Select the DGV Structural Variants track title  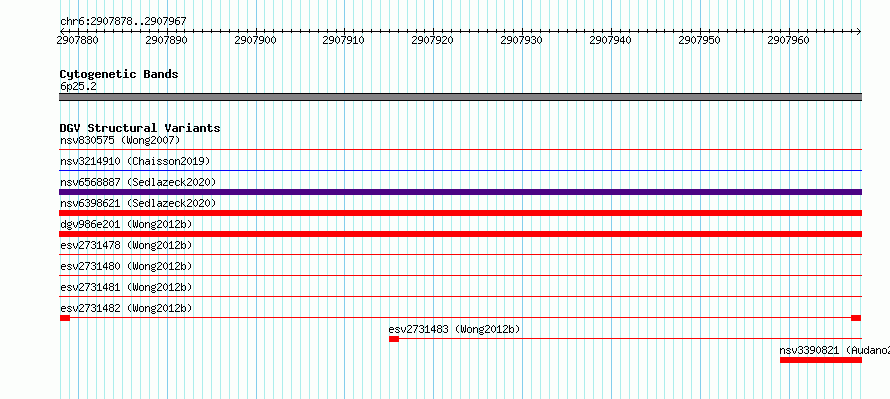(140, 128)
